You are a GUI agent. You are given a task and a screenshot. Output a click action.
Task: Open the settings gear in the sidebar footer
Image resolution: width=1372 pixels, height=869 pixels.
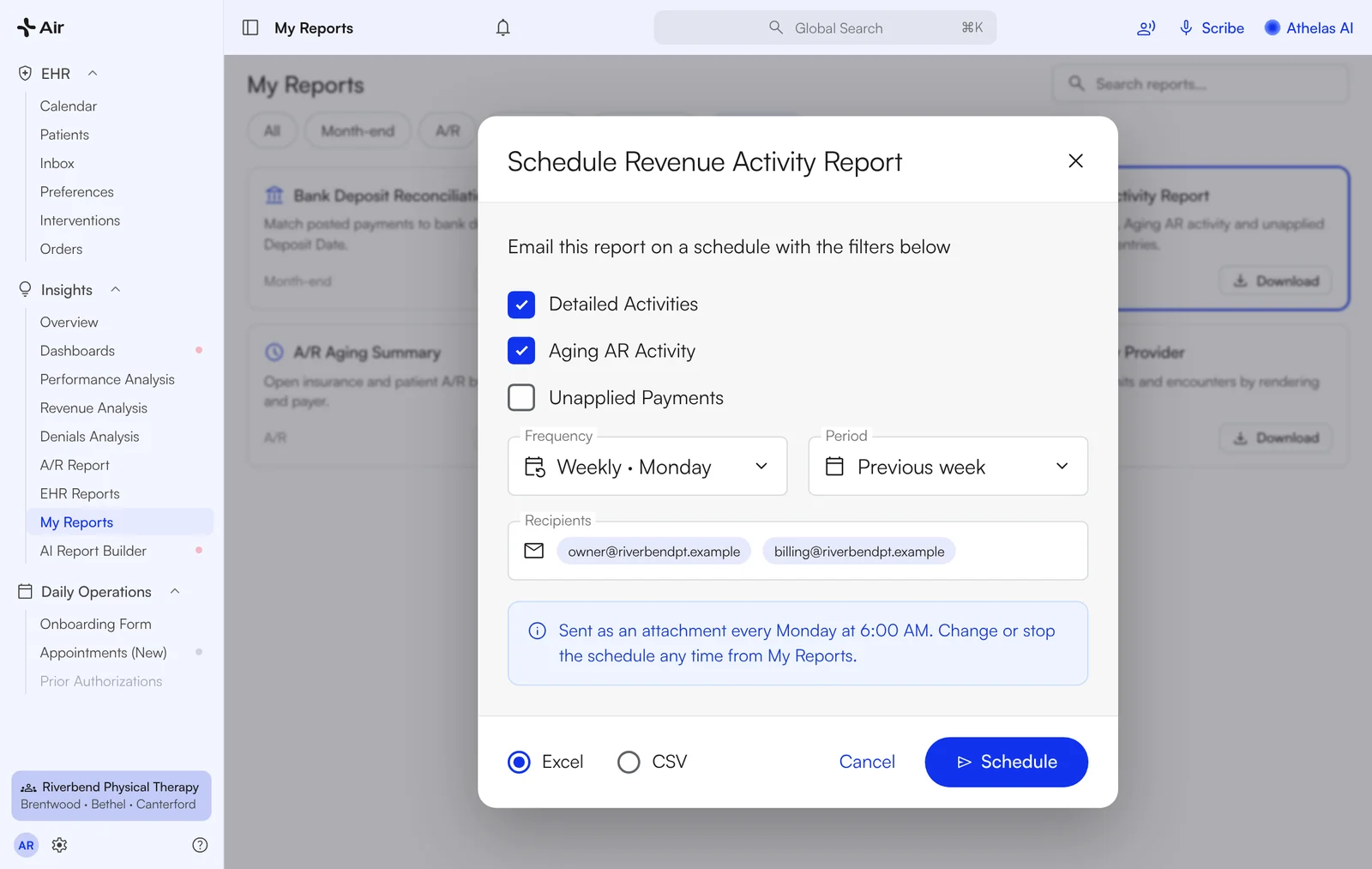coord(59,845)
